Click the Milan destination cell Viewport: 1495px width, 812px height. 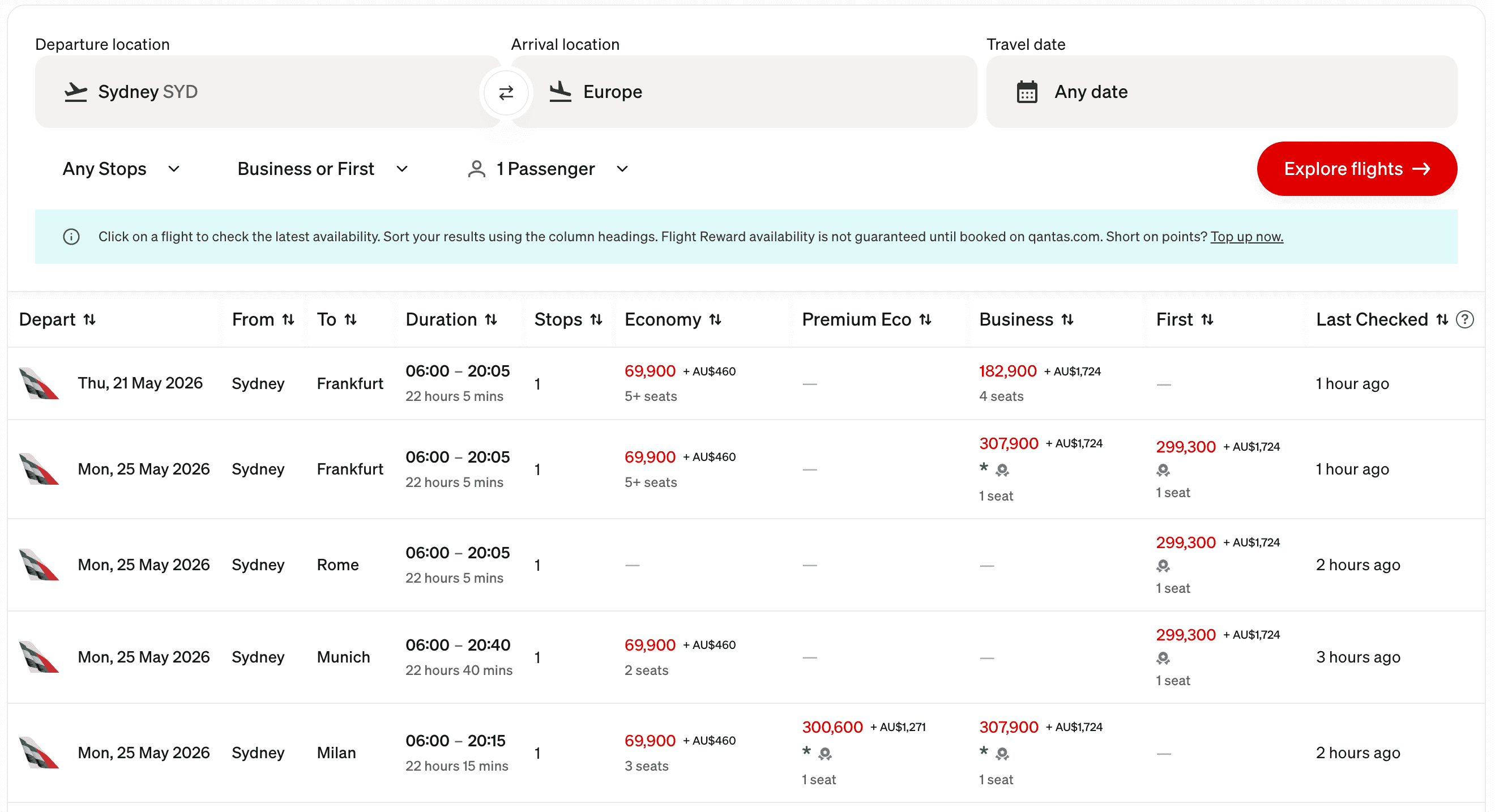point(336,753)
